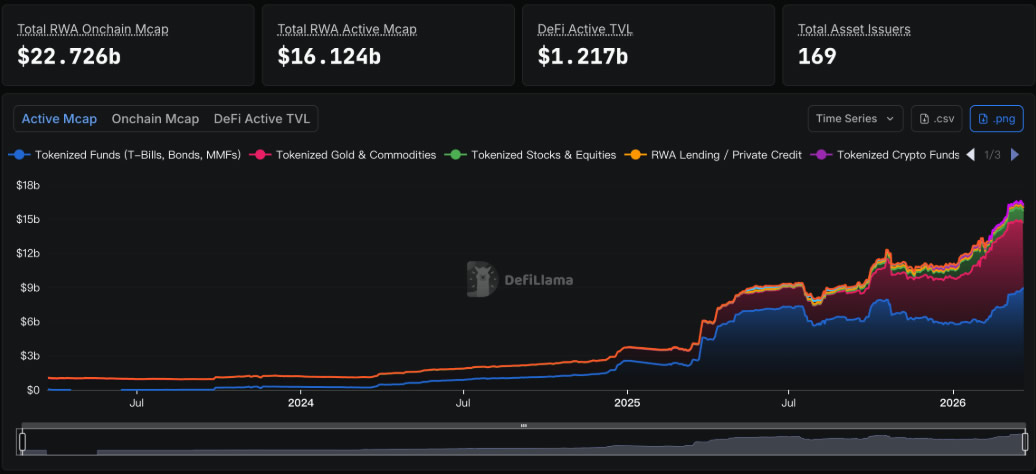Click the right handle of timeline slider
This screenshot has width=1036, height=474.
click(1025, 442)
